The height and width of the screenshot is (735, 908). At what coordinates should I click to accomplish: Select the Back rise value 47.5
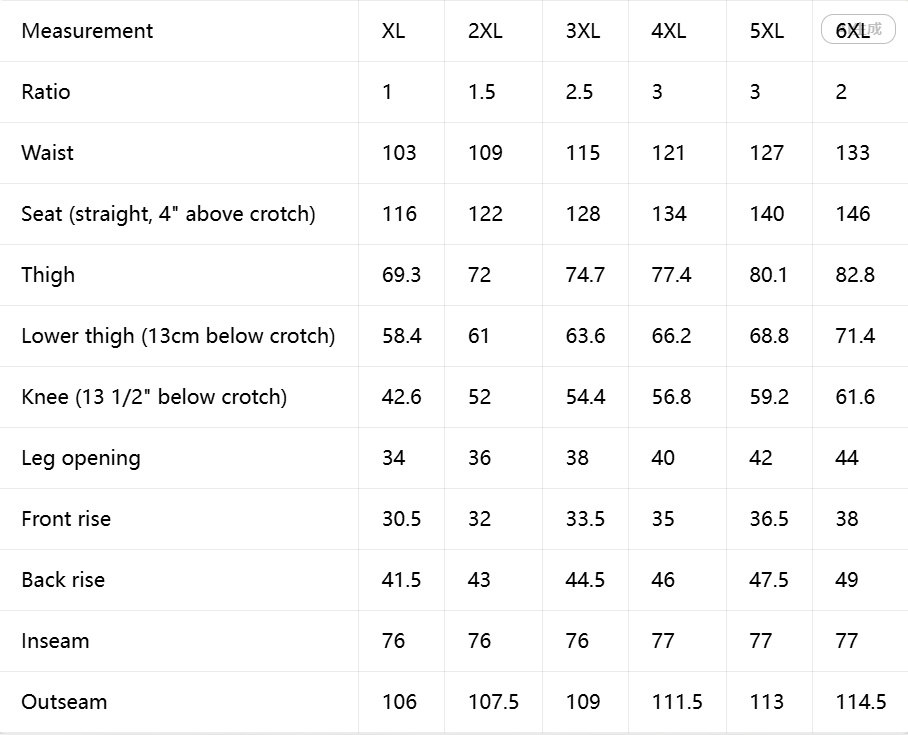[x=768, y=580]
